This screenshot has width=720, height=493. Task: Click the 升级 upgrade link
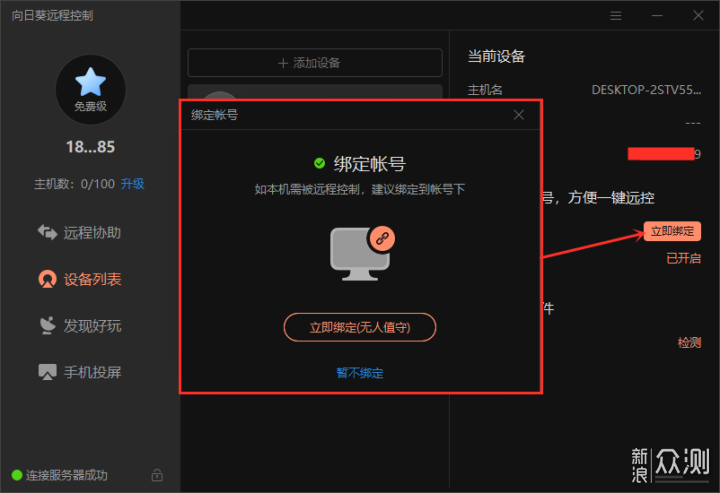133,184
